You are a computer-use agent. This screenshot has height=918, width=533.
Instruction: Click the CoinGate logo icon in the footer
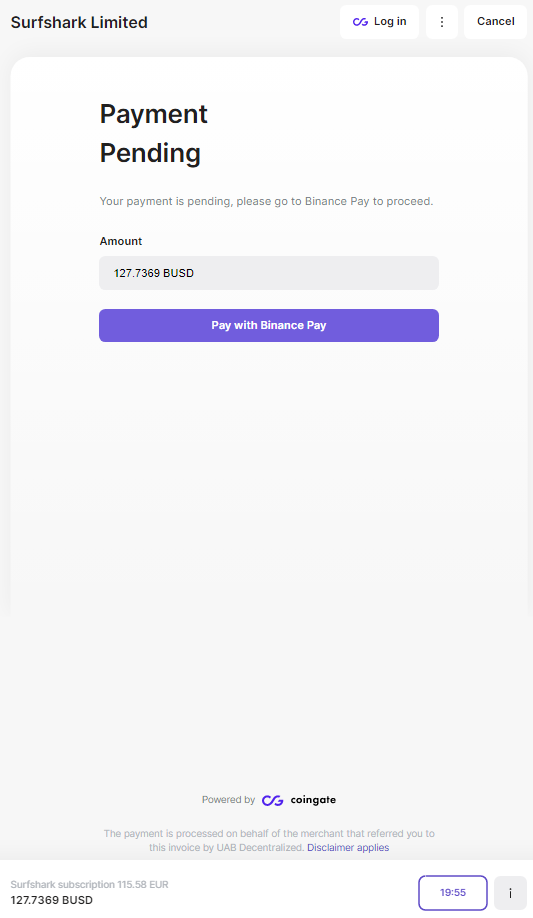pyautogui.click(x=272, y=800)
